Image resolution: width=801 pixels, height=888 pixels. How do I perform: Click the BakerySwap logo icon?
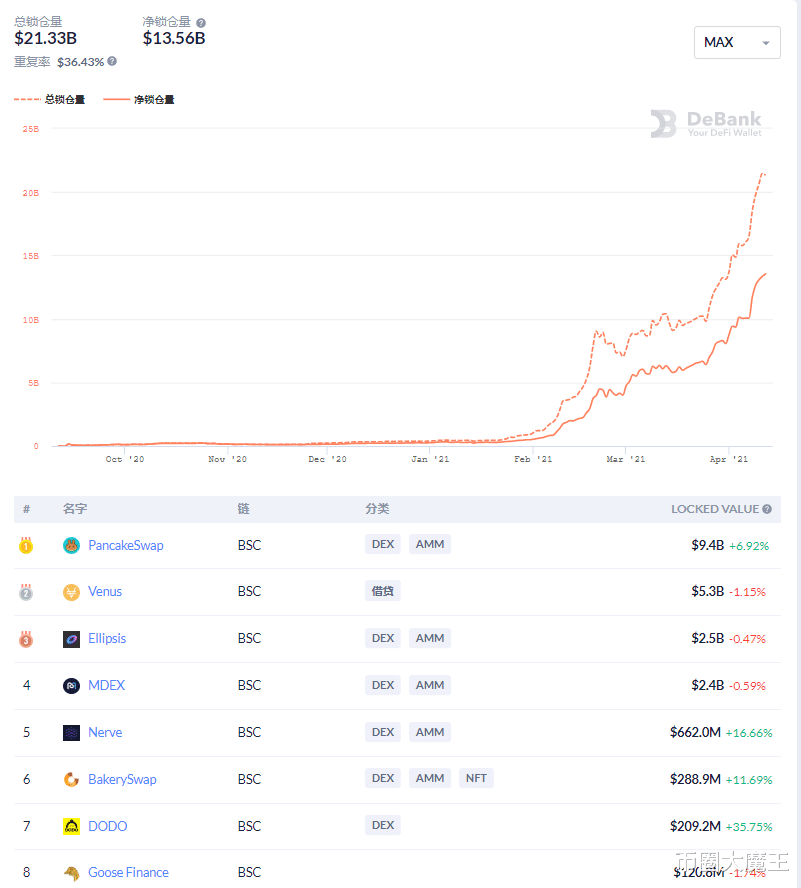(x=71, y=779)
